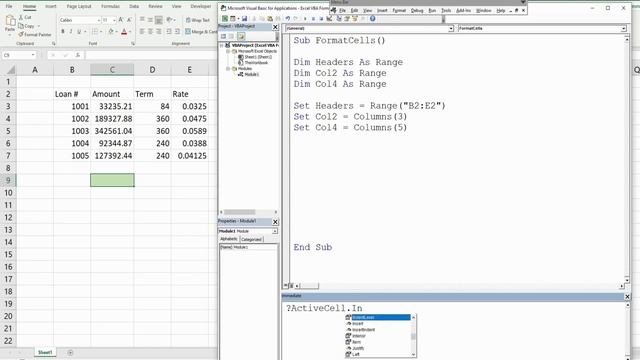Click the Fill Color bucket icon
Image resolution: width=640 pixels, height=360 pixels.
[111, 31]
